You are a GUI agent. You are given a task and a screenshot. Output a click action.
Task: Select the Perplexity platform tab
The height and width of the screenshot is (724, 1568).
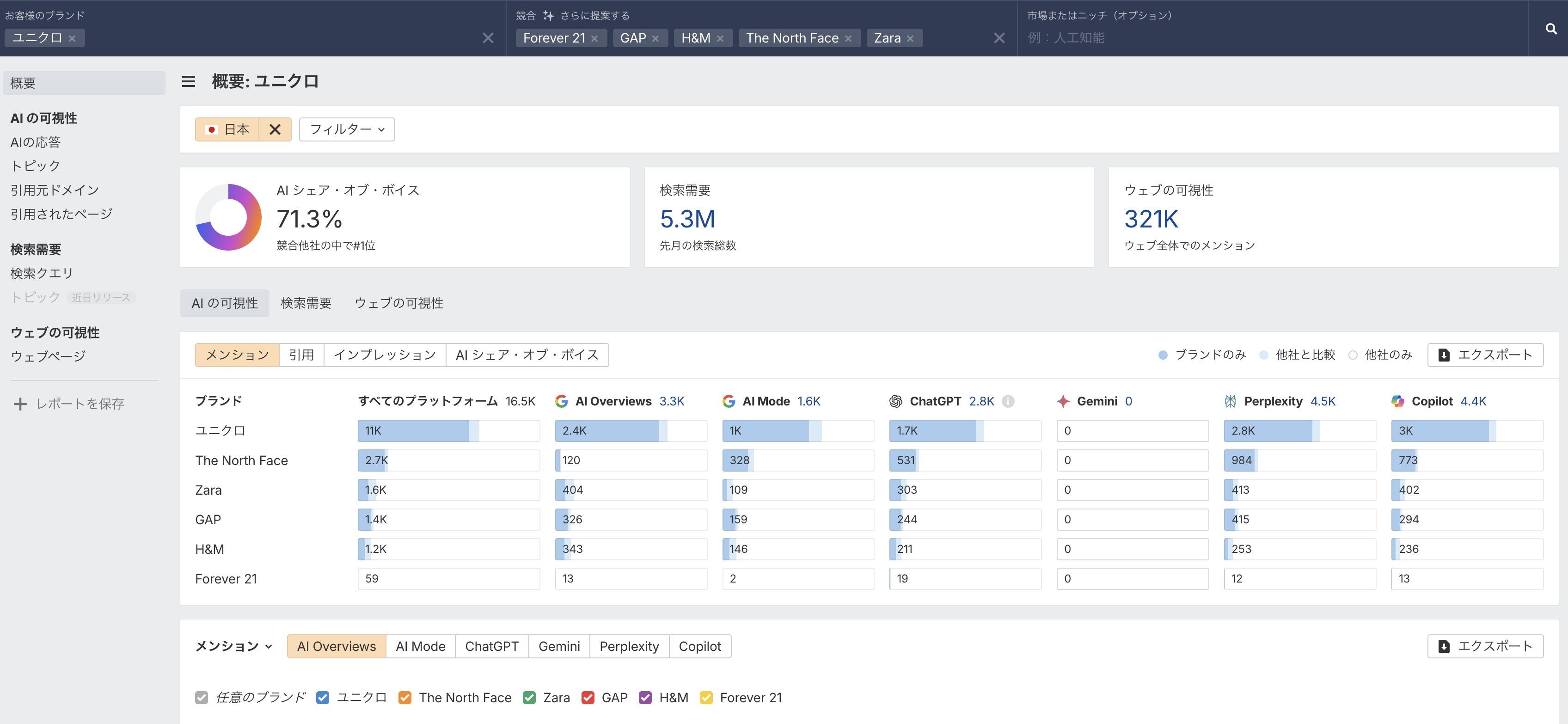[629, 646]
